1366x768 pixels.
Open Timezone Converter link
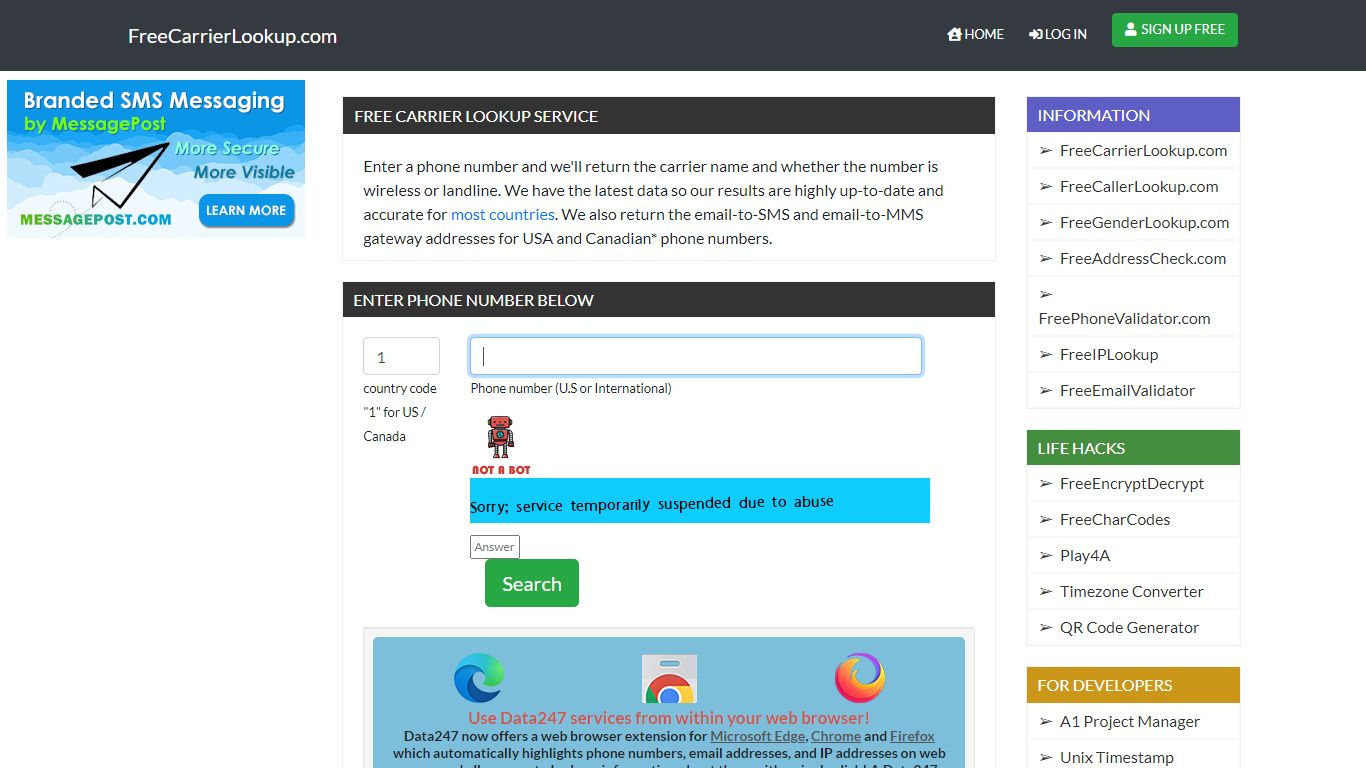[1132, 591]
